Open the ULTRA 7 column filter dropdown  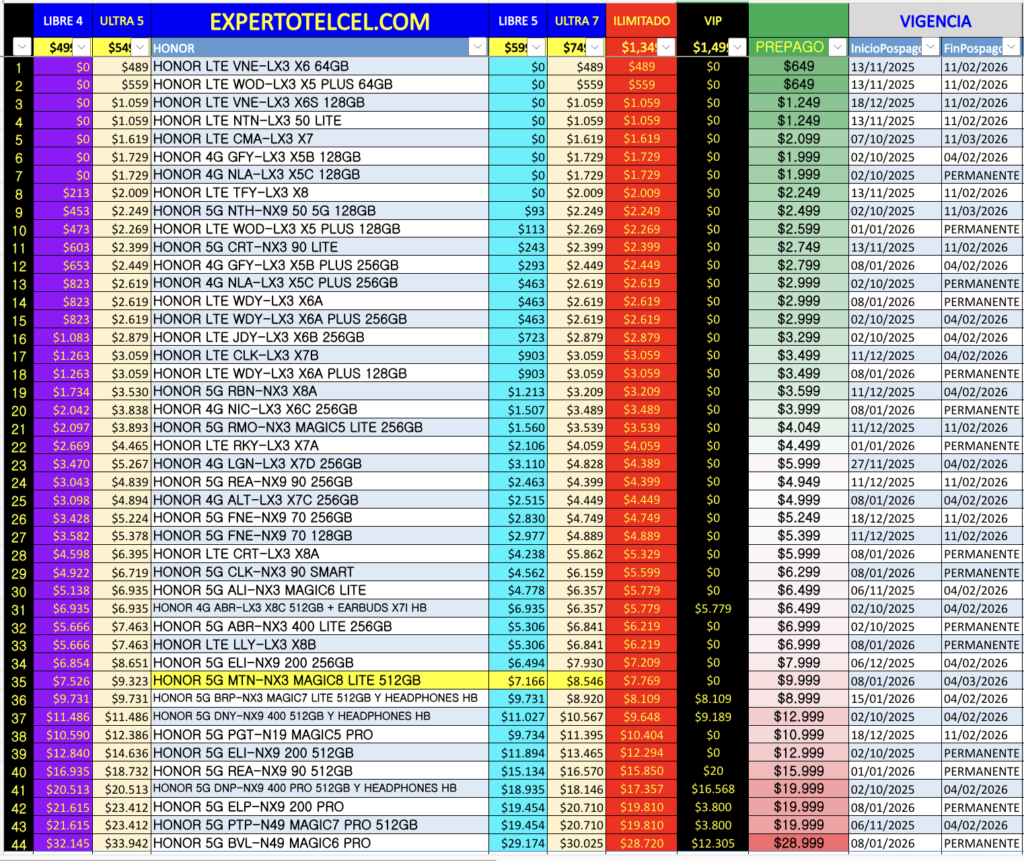(596, 47)
